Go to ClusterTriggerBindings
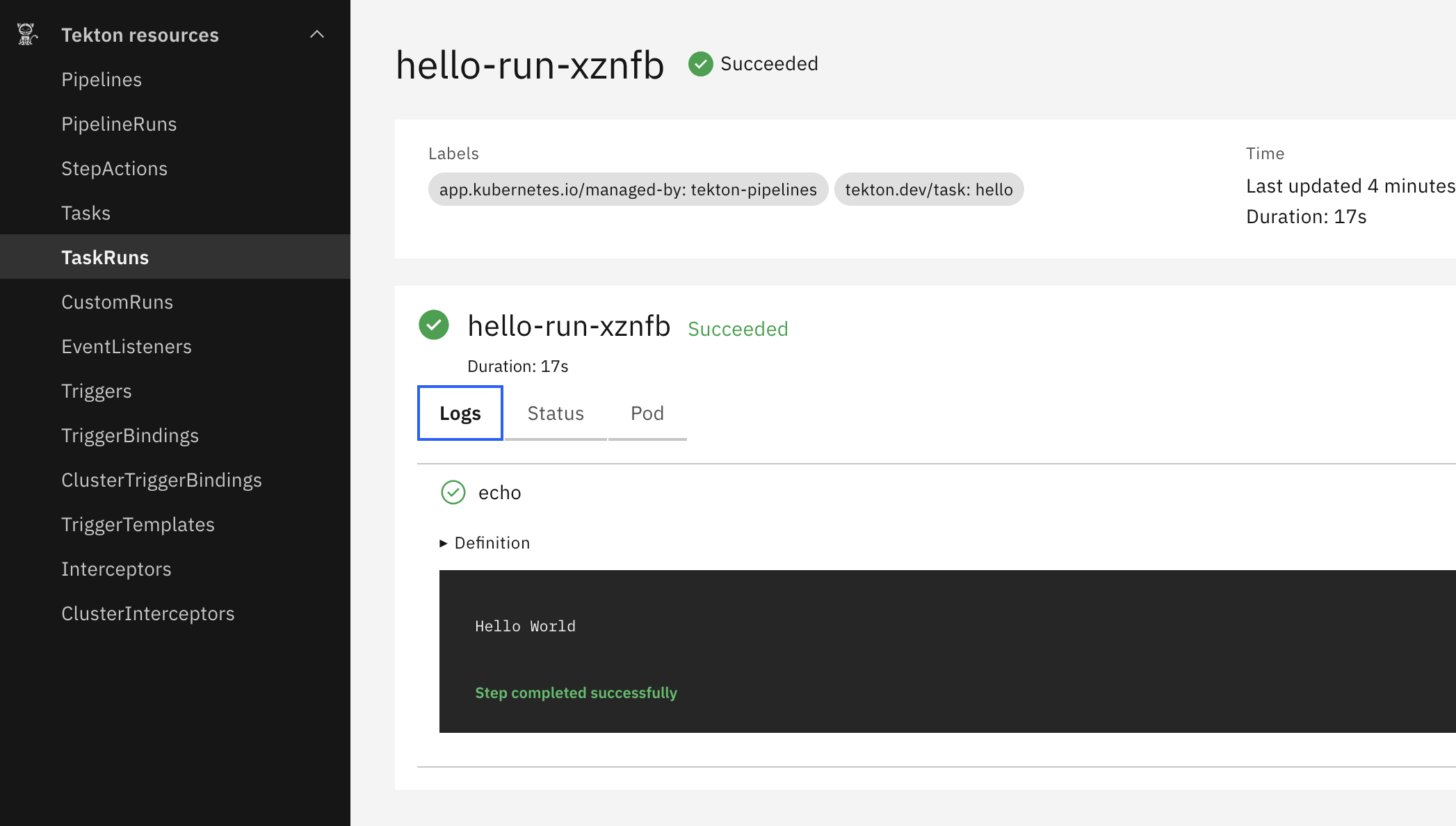 pyautogui.click(x=161, y=480)
